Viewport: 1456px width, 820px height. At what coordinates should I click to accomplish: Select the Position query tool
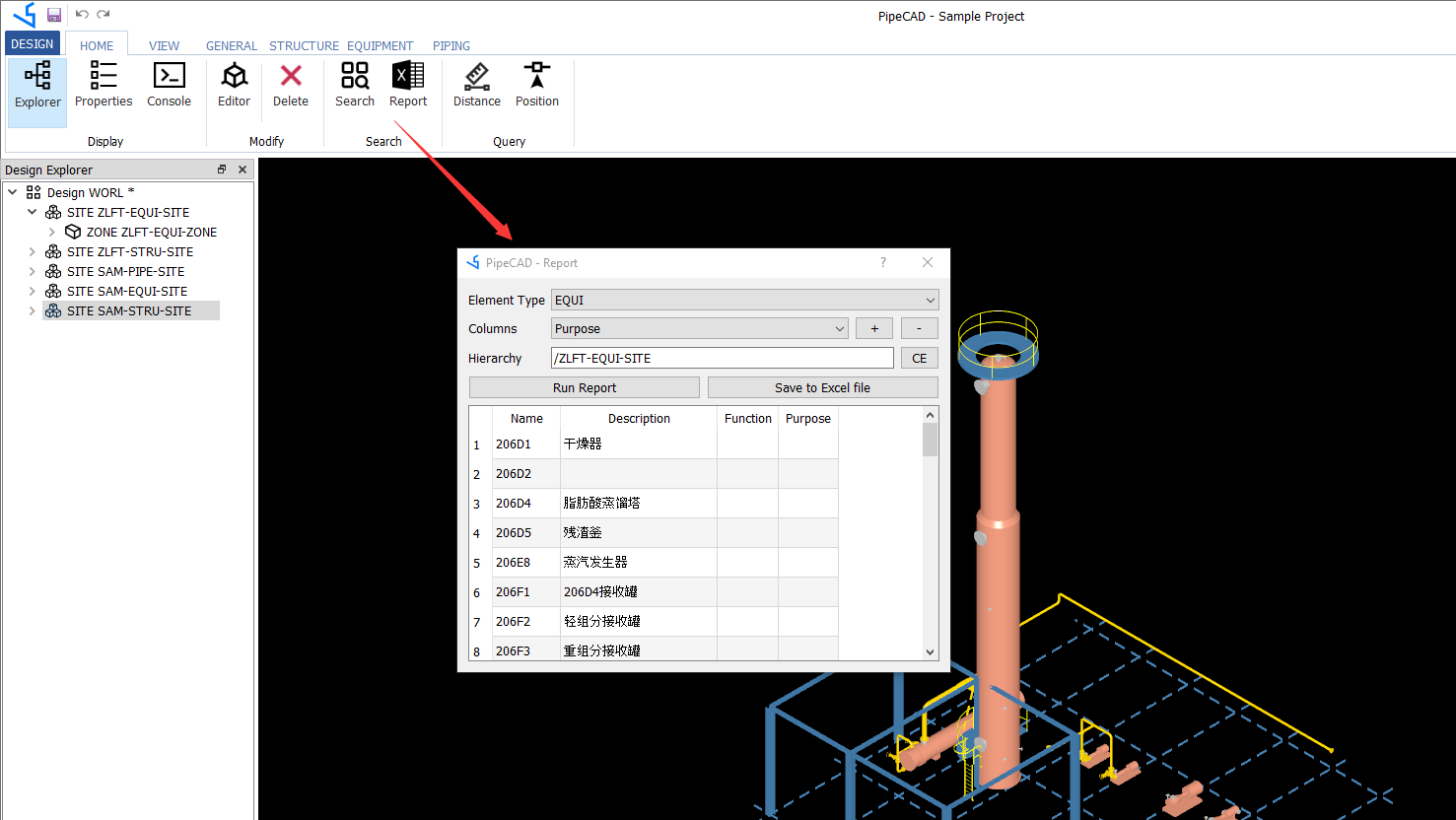pos(537,86)
